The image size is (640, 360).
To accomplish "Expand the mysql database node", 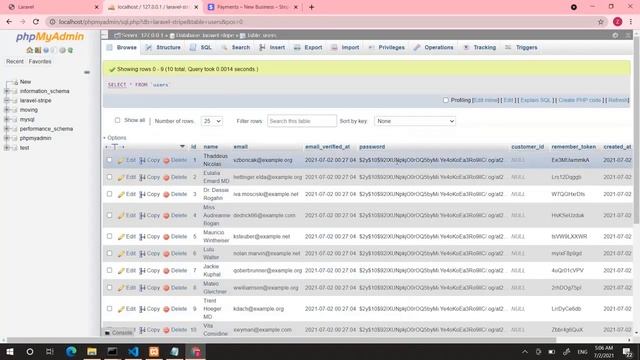I will [7, 119].
